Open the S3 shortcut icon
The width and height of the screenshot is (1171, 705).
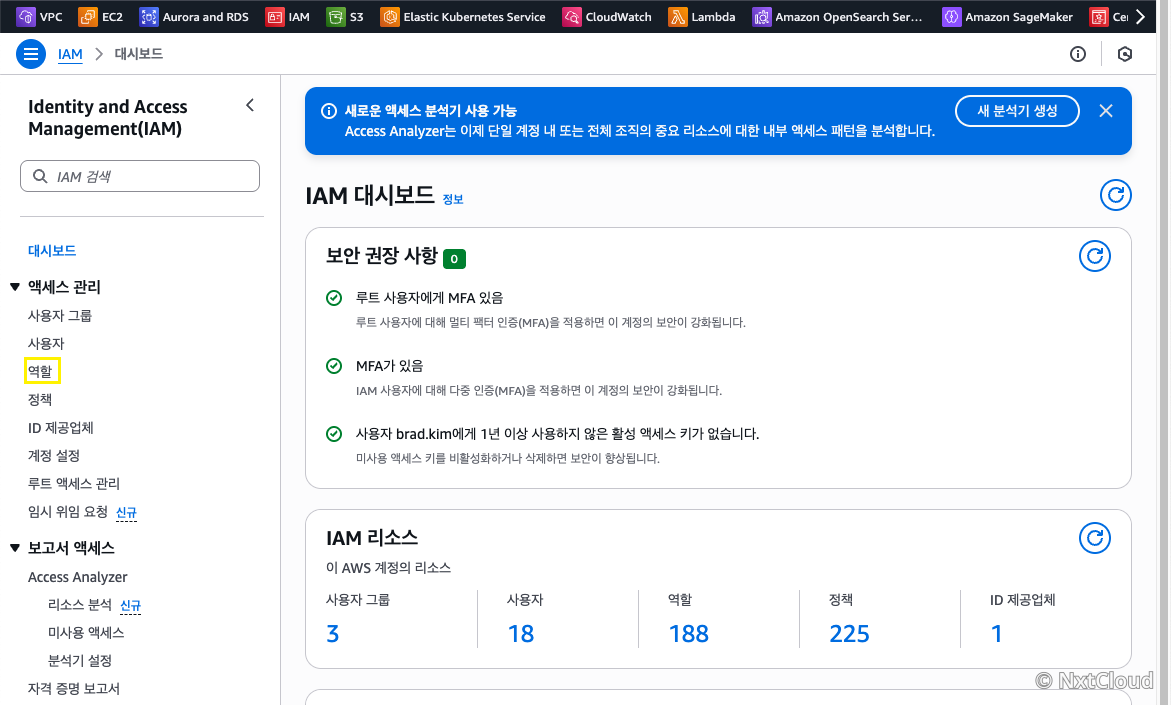(336, 16)
